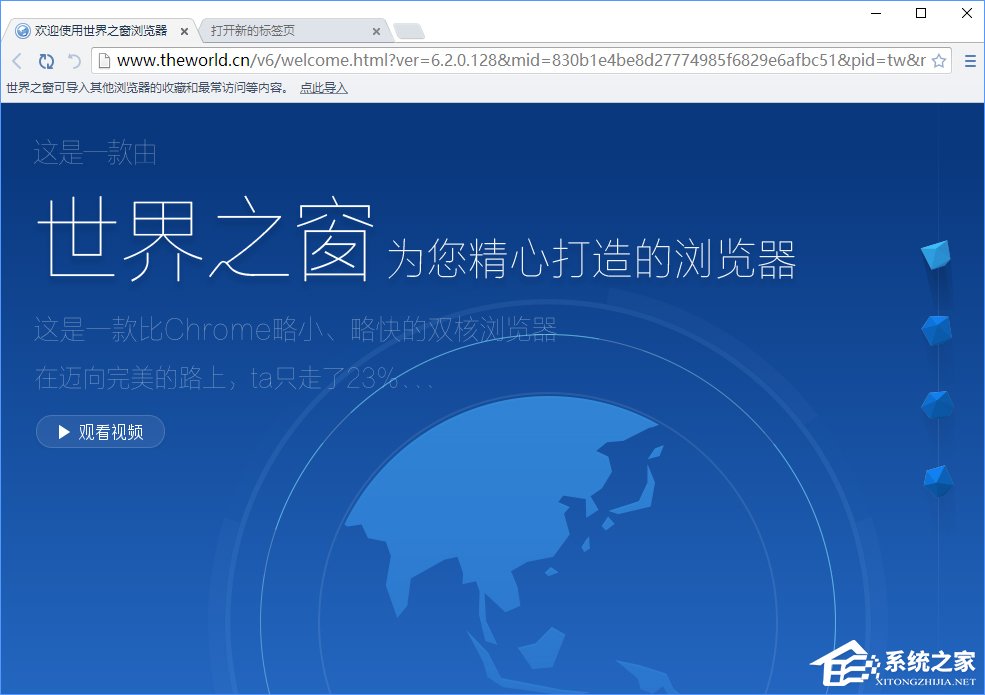Click the third blue diamond navigation marker
The image size is (985, 695).
936,405
